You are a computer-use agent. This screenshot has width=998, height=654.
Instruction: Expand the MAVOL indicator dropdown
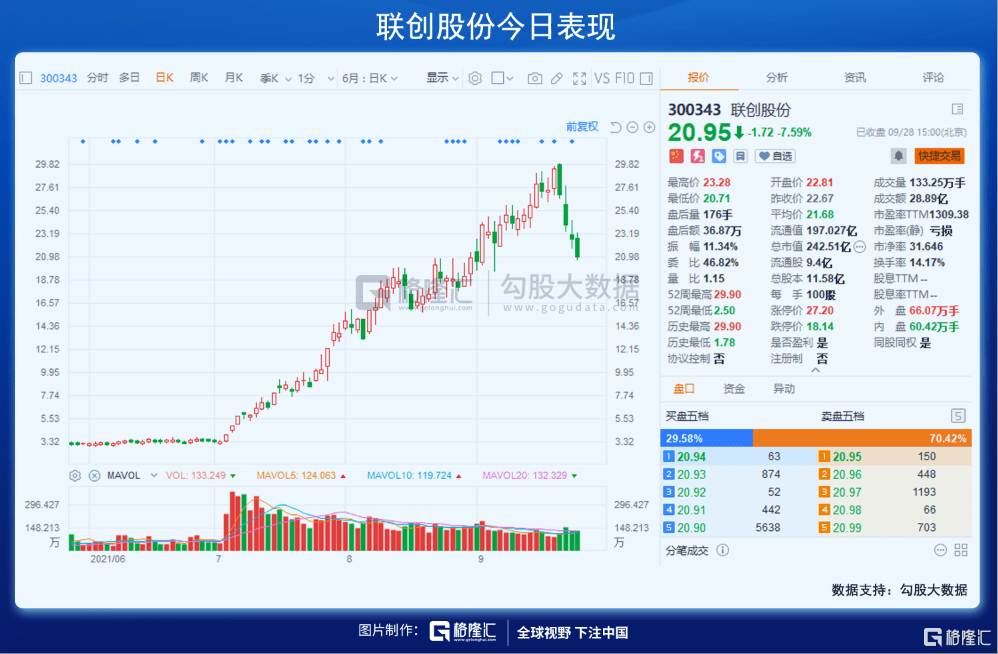[x=153, y=475]
